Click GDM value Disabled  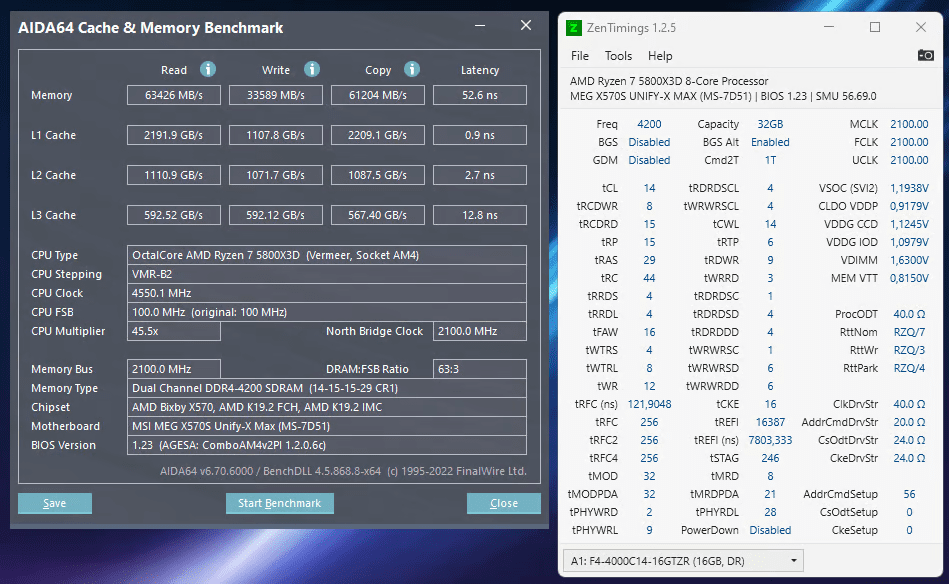pyautogui.click(x=649, y=160)
